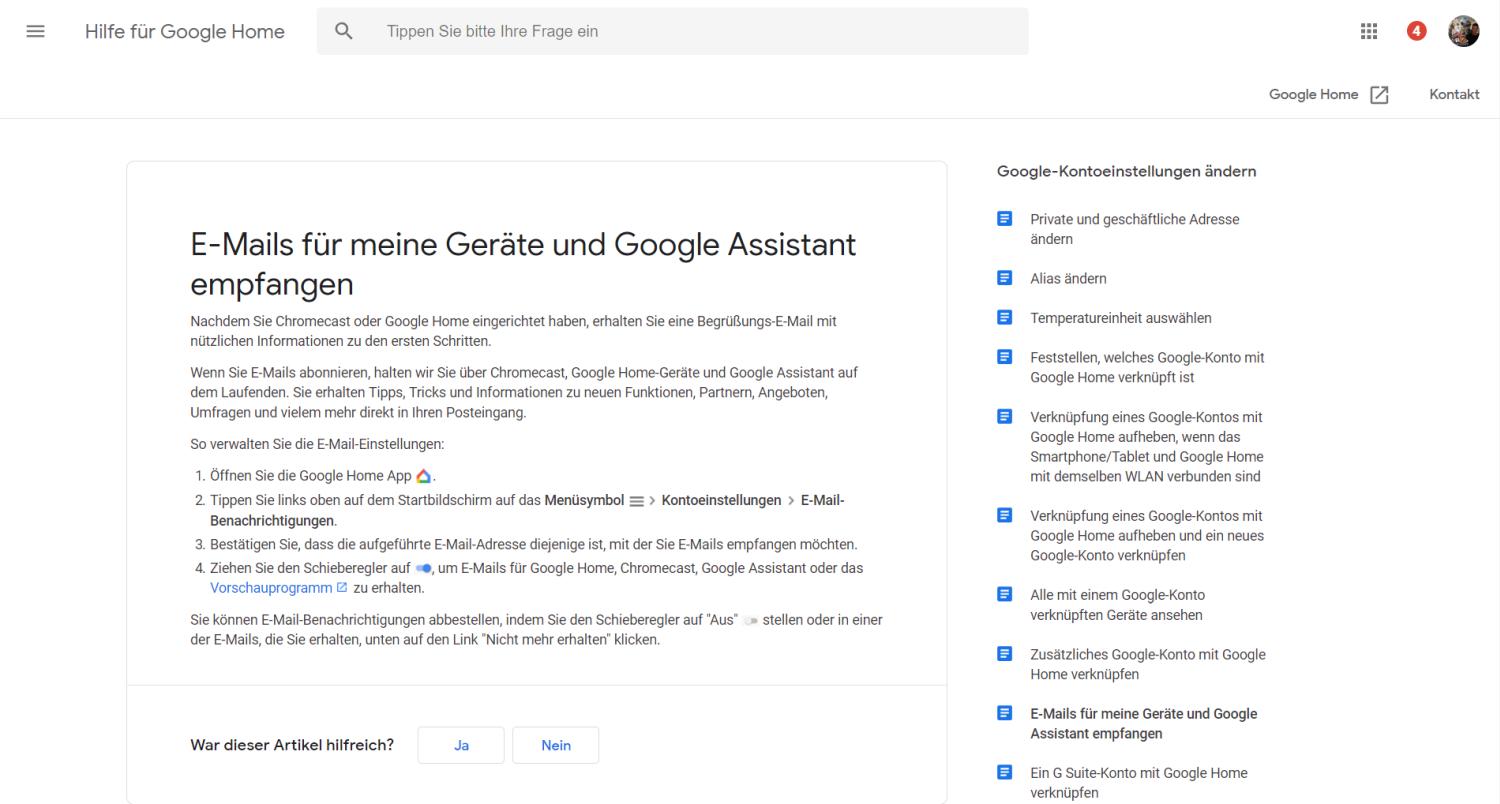Open the profile avatar picture
This screenshot has height=804, width=1500.
(1463, 31)
